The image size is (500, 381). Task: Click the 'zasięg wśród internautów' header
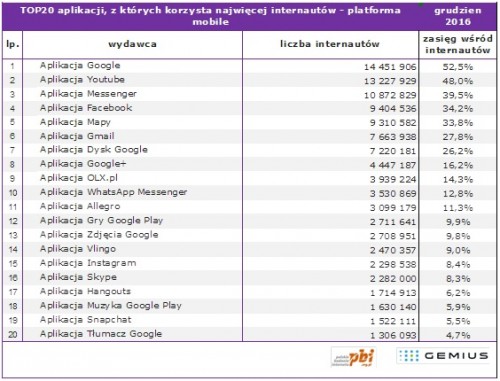click(458, 45)
